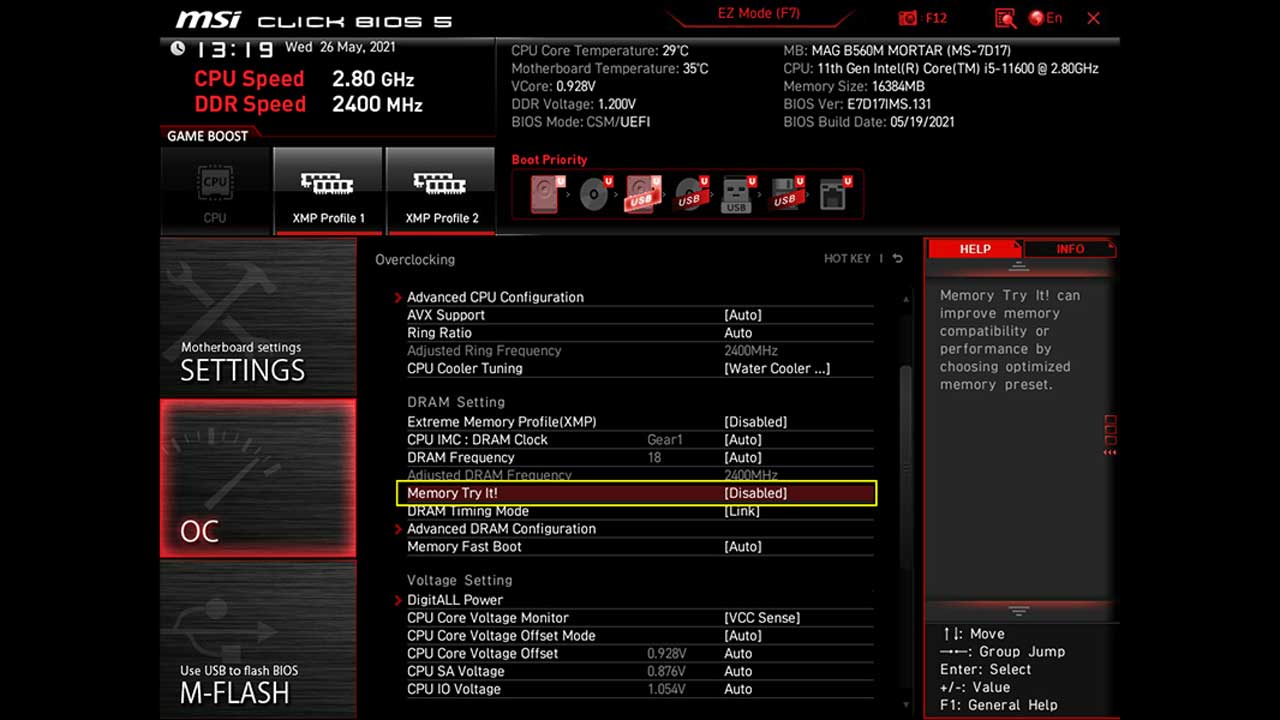This screenshot has width=1280, height=720.
Task: Open AVX Support [Auto] value
Action: [743, 315]
